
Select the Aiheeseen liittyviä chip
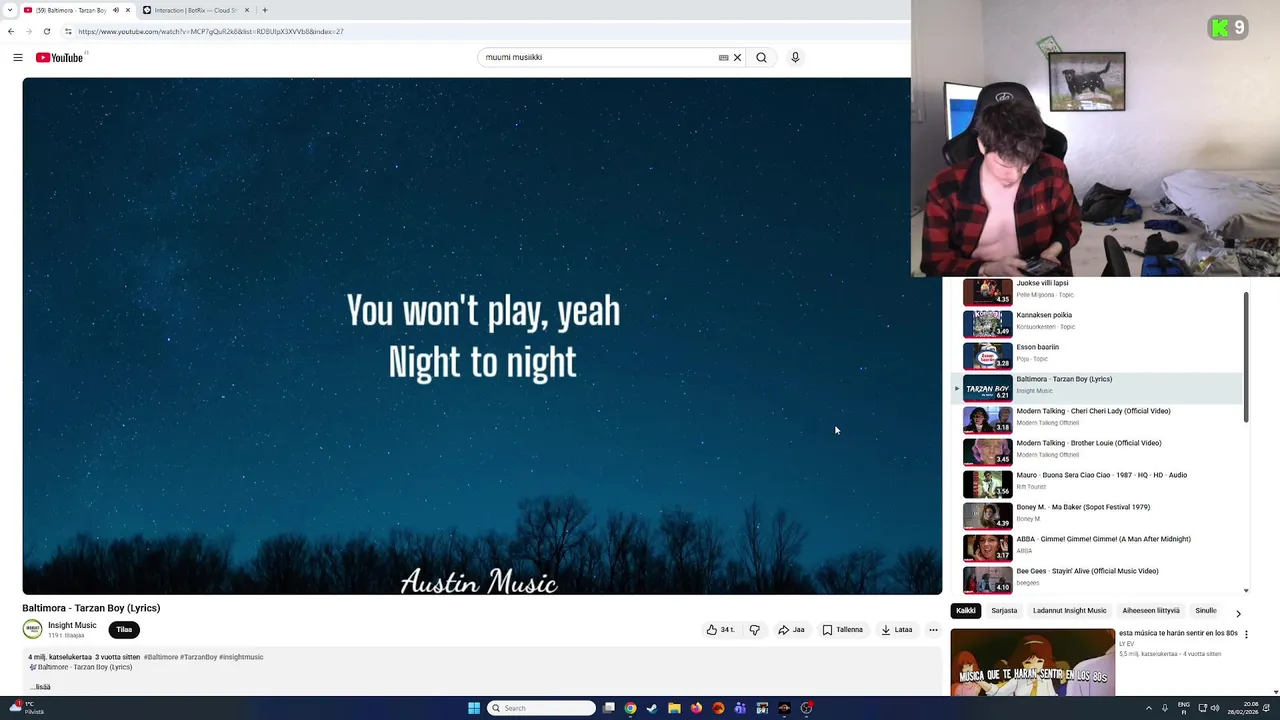pyautogui.click(x=1151, y=611)
